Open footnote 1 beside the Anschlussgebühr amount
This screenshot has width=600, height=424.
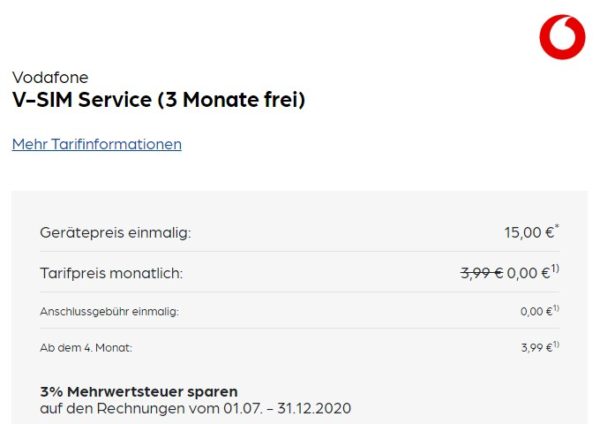pos(556,308)
